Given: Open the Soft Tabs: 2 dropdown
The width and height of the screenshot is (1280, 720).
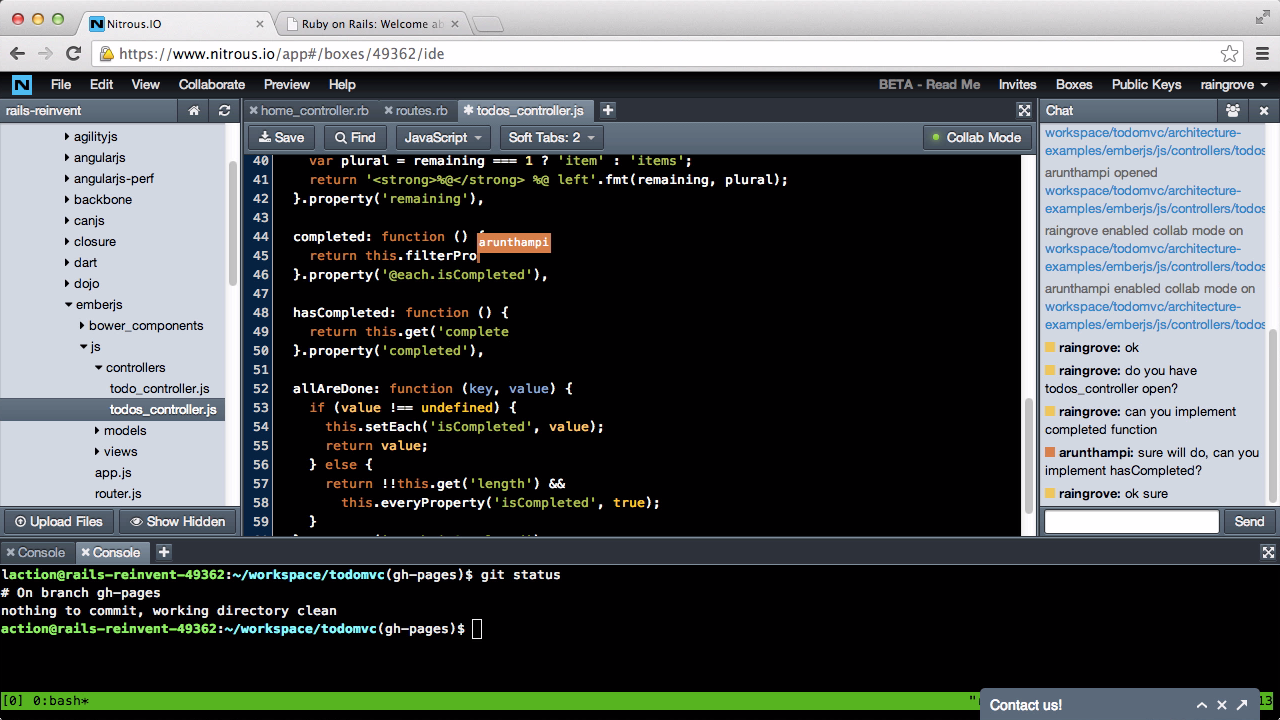Looking at the screenshot, I should click(551, 138).
